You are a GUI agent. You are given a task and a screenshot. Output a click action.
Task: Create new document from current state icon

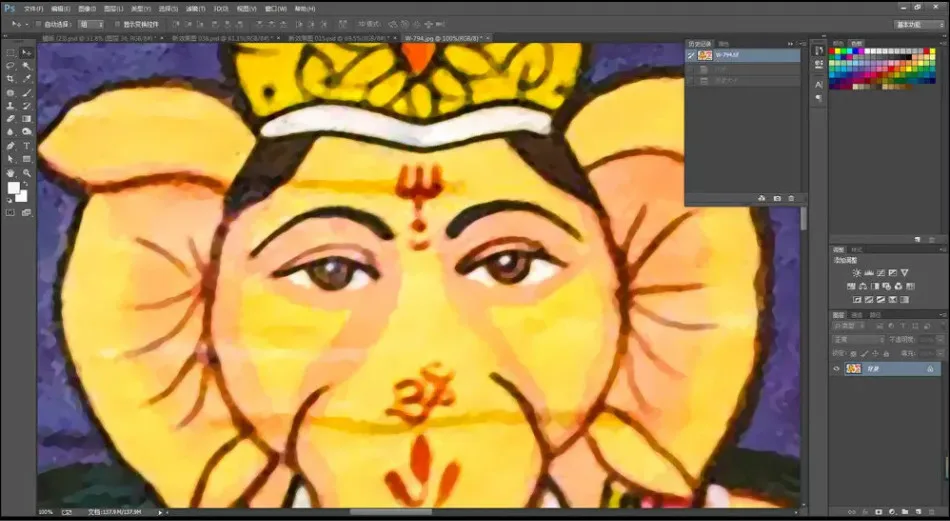(762, 199)
